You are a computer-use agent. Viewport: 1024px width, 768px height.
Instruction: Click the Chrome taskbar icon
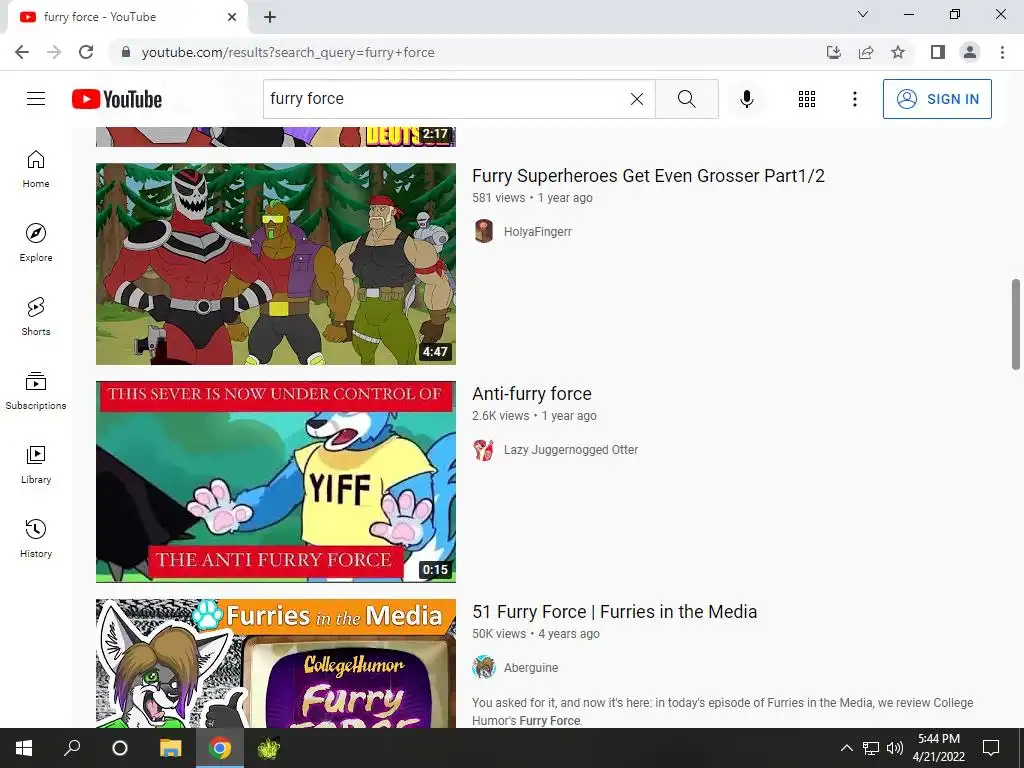(x=220, y=748)
